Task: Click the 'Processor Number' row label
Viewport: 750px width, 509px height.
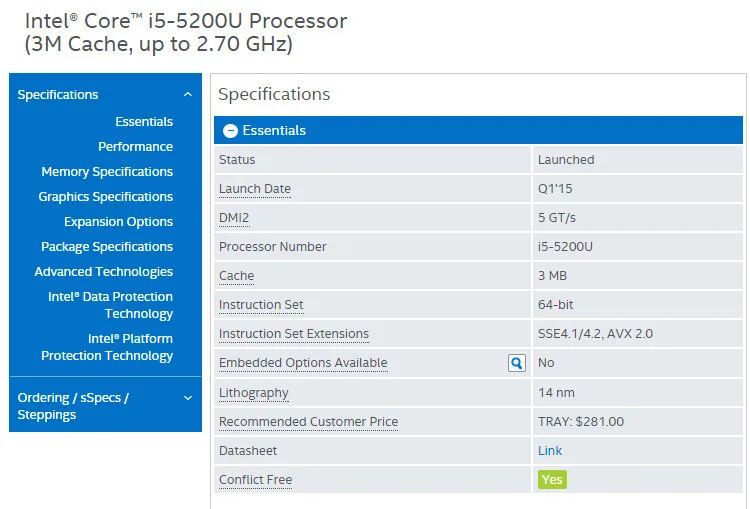Action: (x=273, y=247)
